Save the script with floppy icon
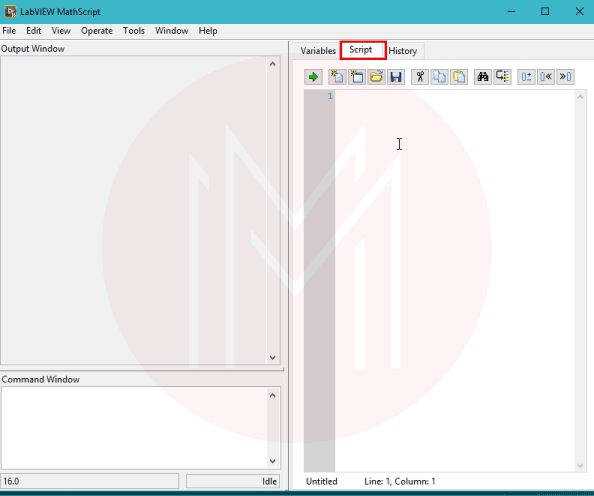This screenshot has width=594, height=496. pos(396,77)
